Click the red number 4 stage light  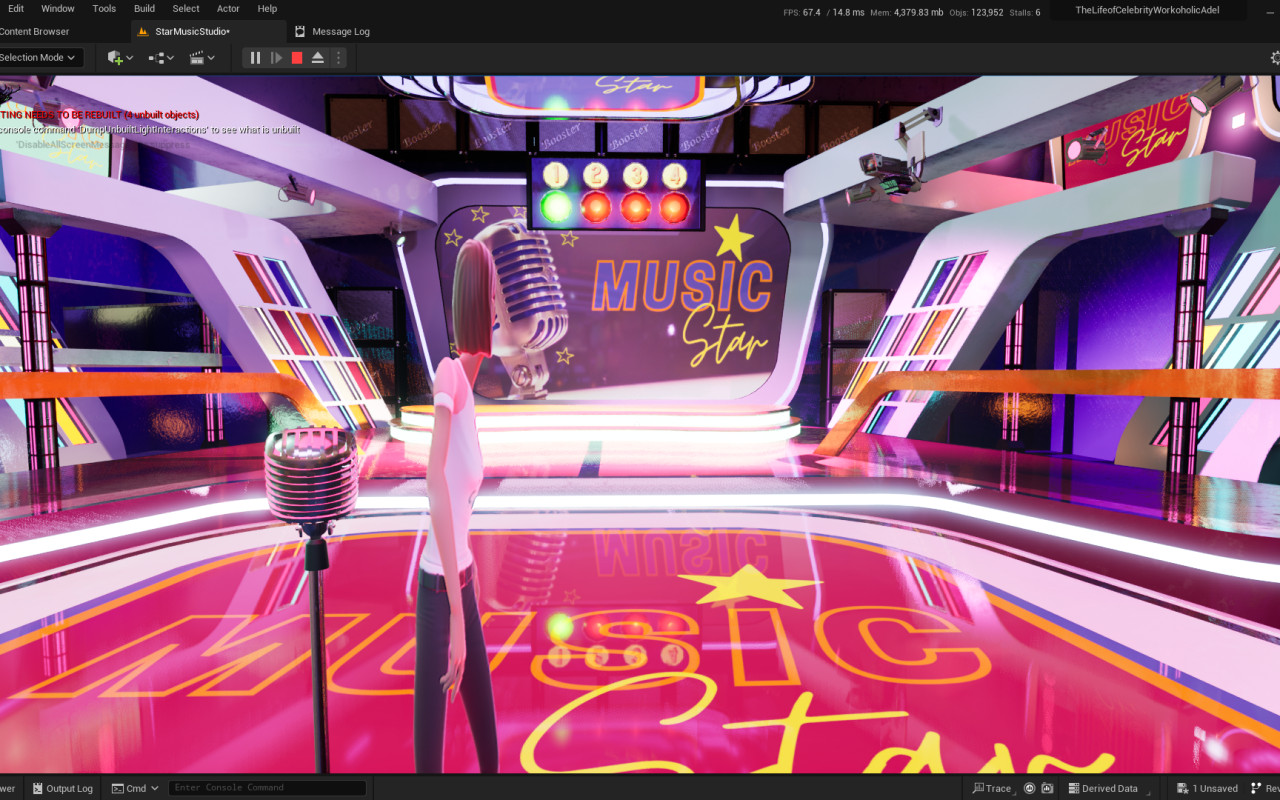coord(674,207)
